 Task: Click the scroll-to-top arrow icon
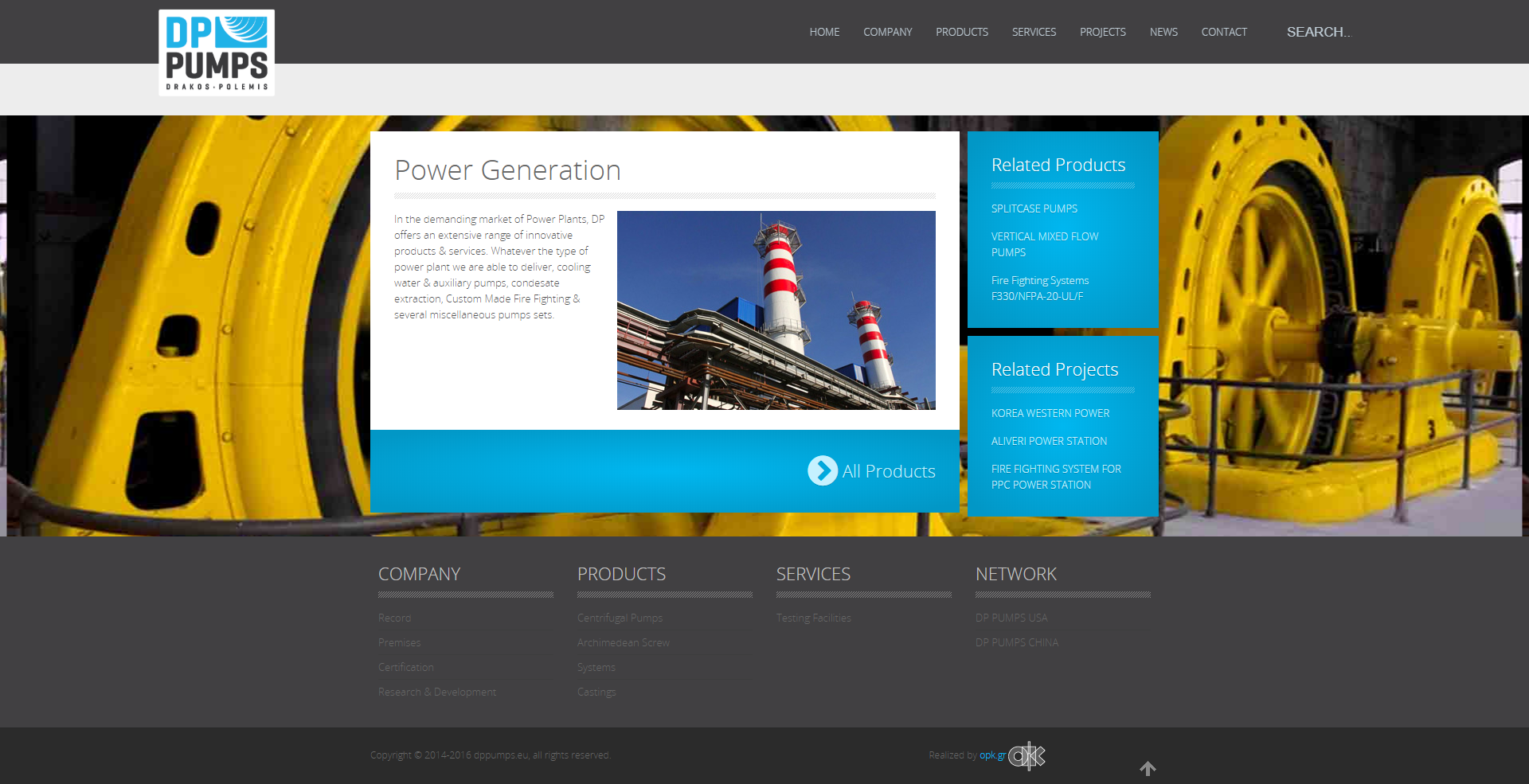click(1148, 768)
